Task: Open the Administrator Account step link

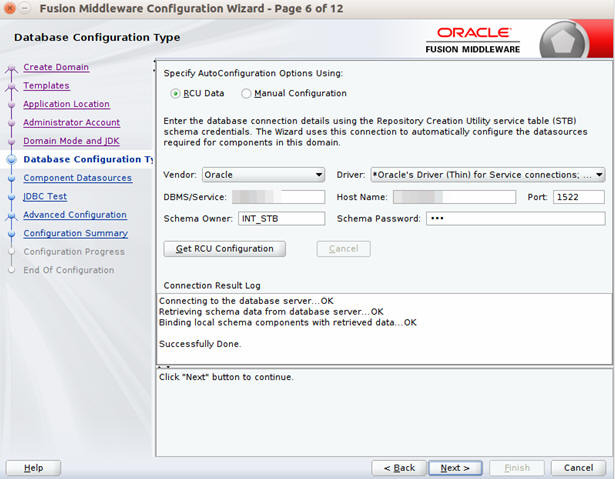Action: click(x=71, y=122)
